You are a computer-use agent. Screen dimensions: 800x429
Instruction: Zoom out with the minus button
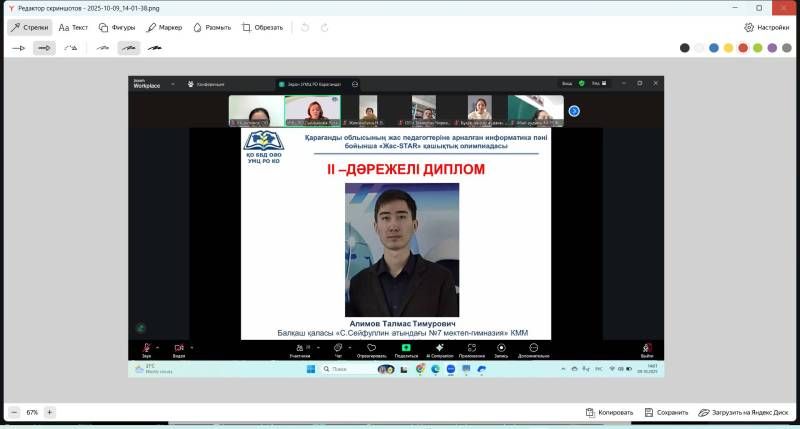[x=14, y=412]
